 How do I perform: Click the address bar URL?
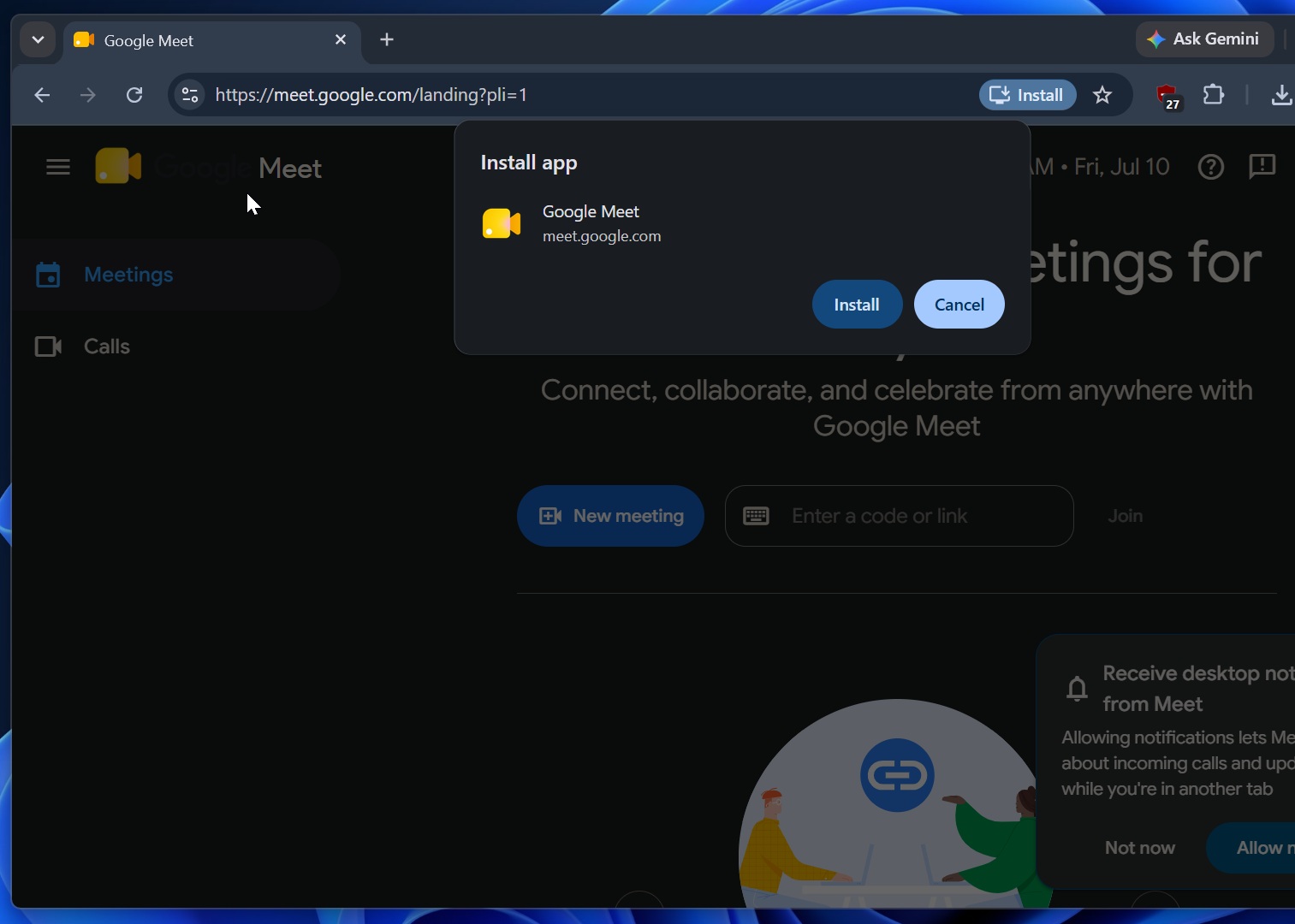[371, 95]
